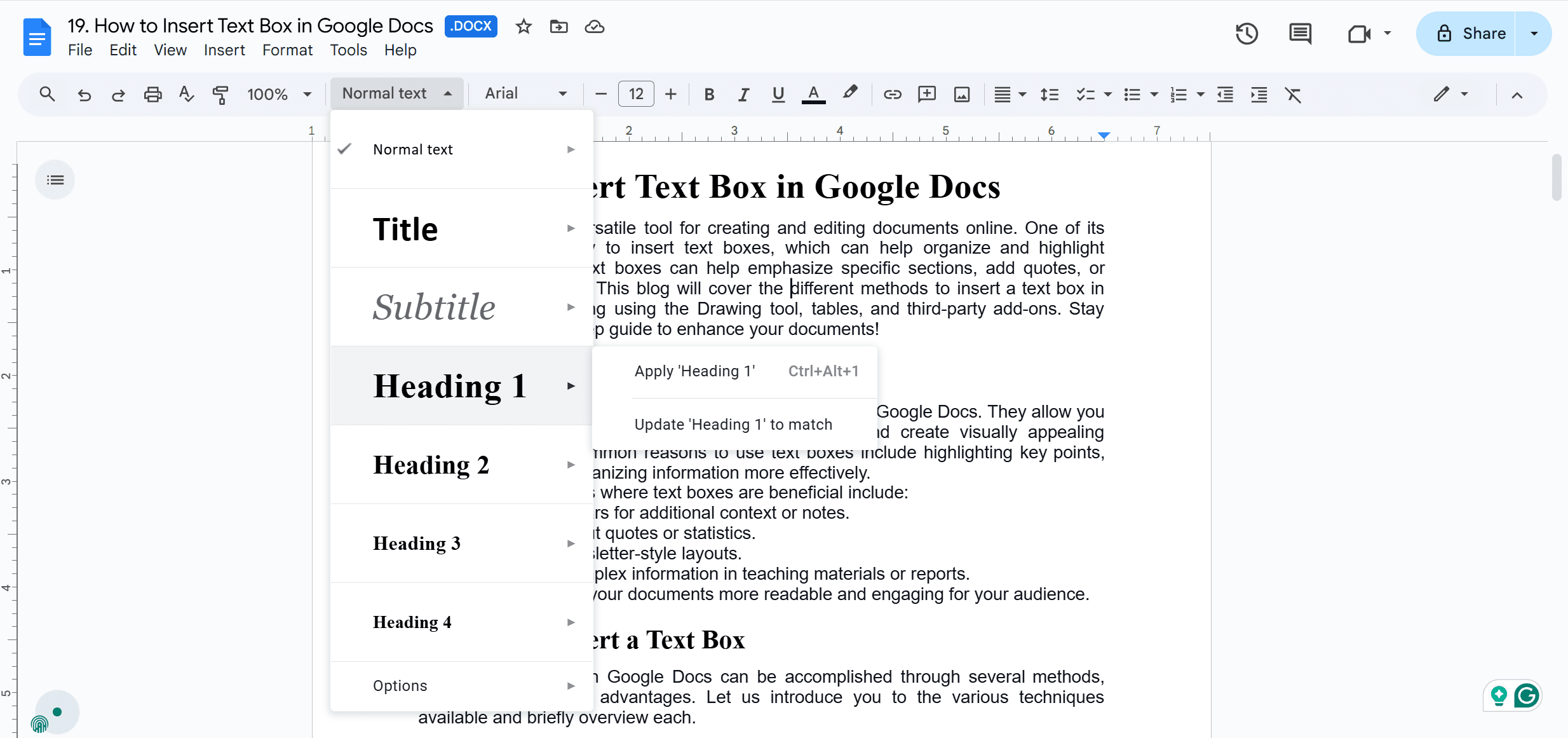This screenshot has height=738, width=1568.
Task: Check cloud save status icon
Action: point(595,27)
